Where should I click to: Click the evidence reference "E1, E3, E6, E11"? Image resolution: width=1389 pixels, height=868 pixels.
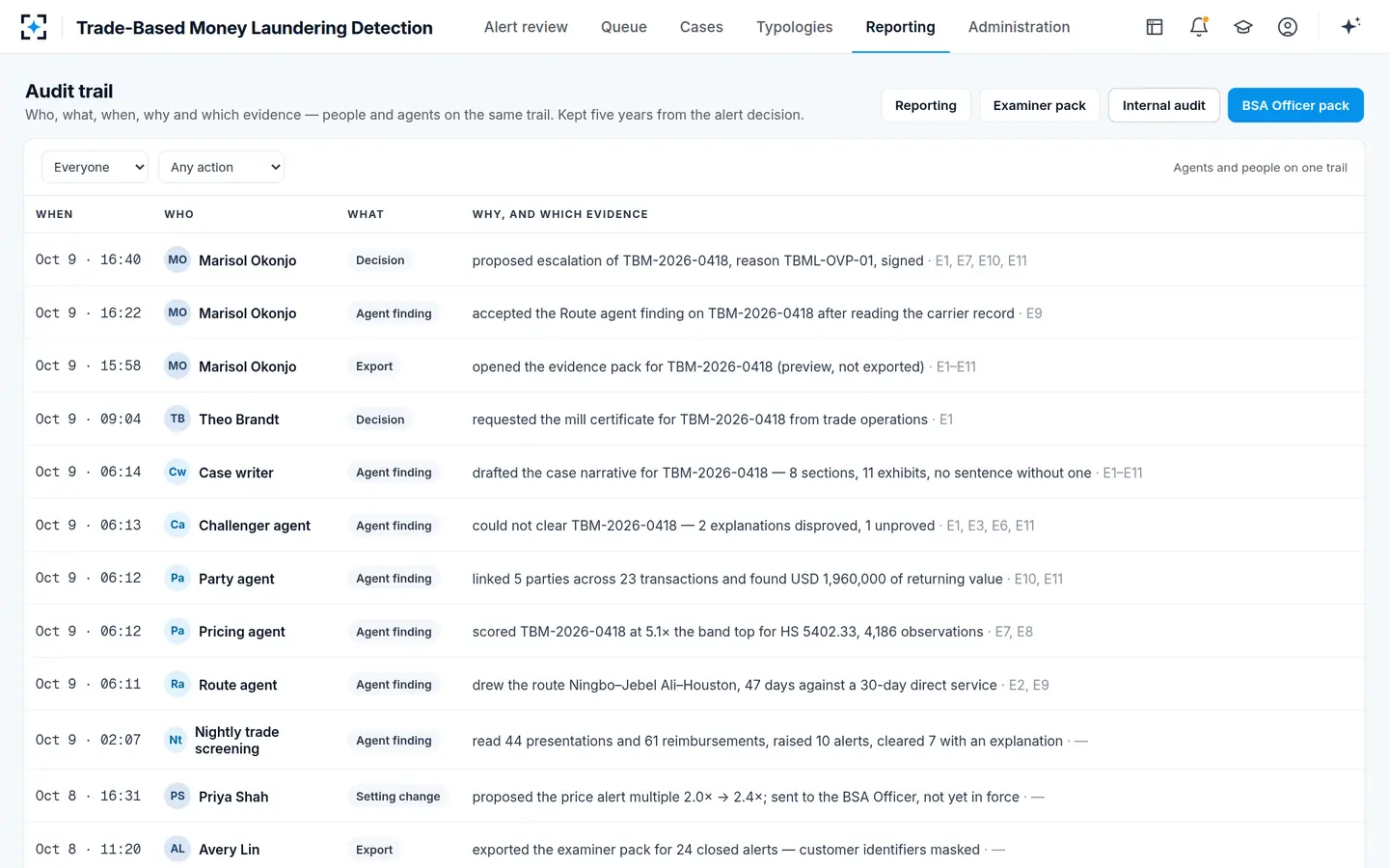991,526
